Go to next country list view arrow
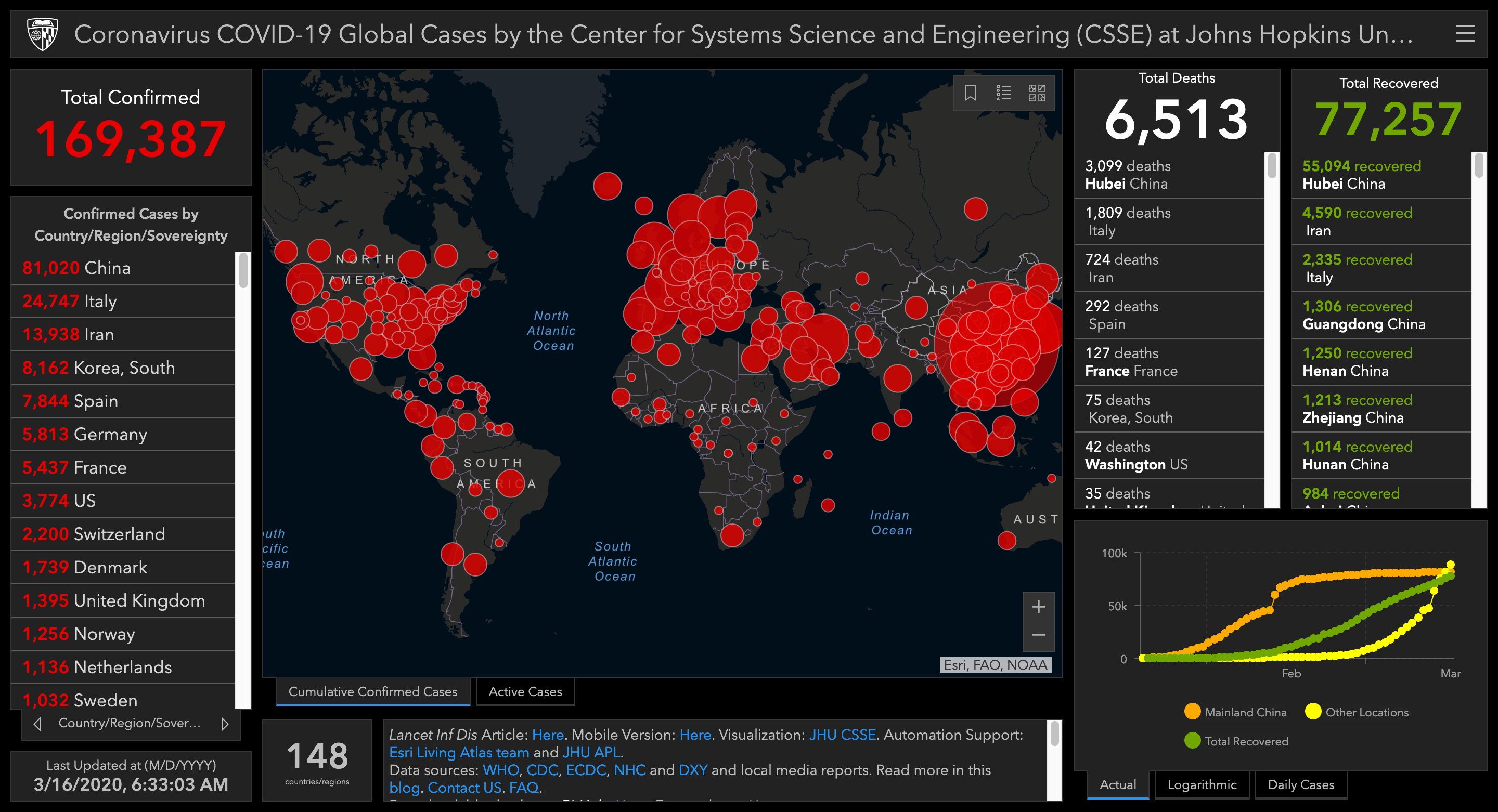The width and height of the screenshot is (1498, 812). coord(225,724)
